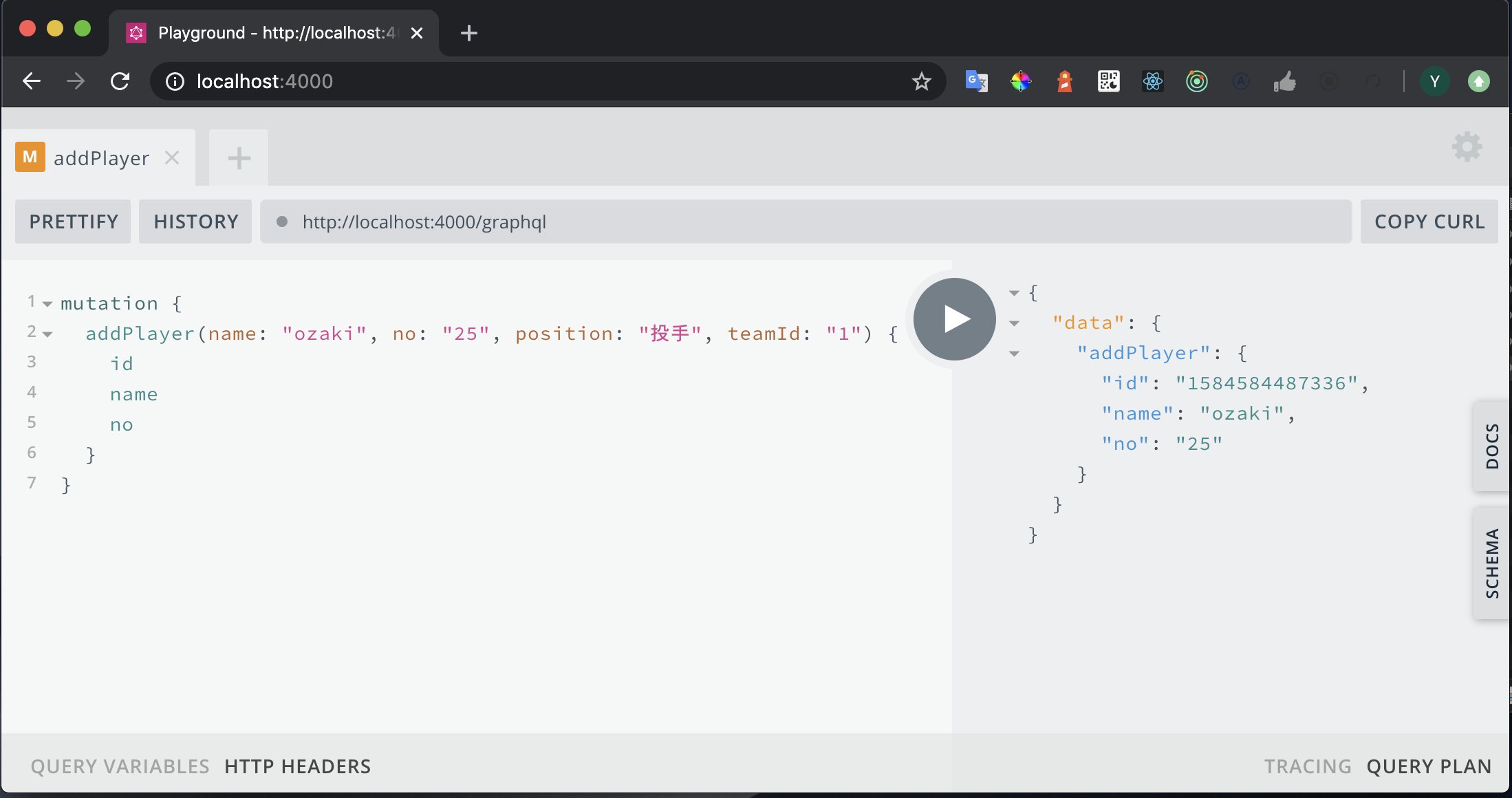This screenshot has width=1512, height=798.
Task: Open the HISTORY panel
Action: [196, 222]
